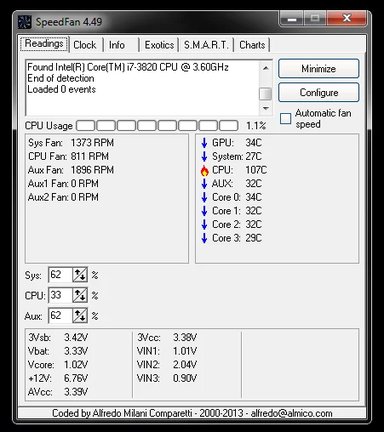384x432 pixels.
Task: Click the last CPU Usage bar segment
Action: [x=229, y=126]
